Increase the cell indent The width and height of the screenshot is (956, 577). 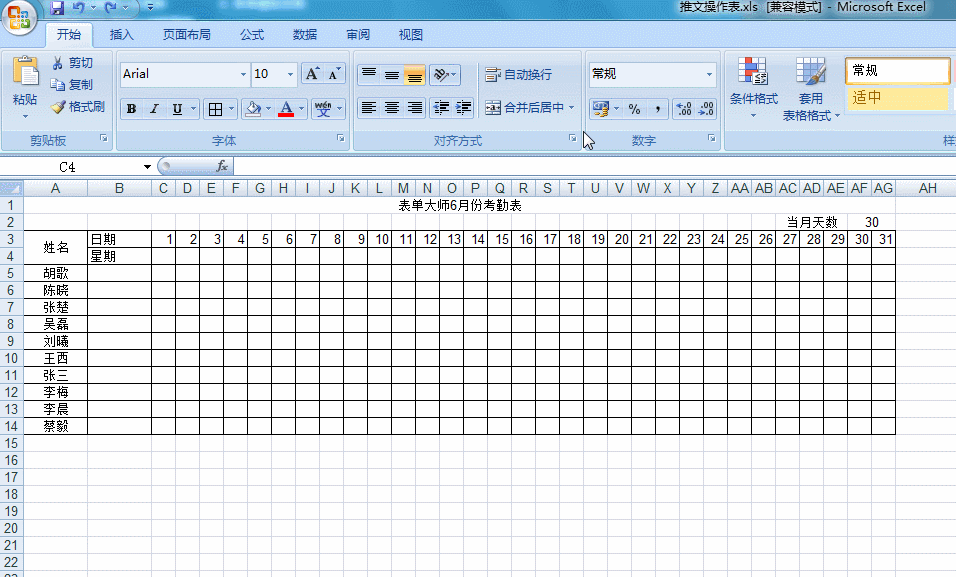[463, 108]
